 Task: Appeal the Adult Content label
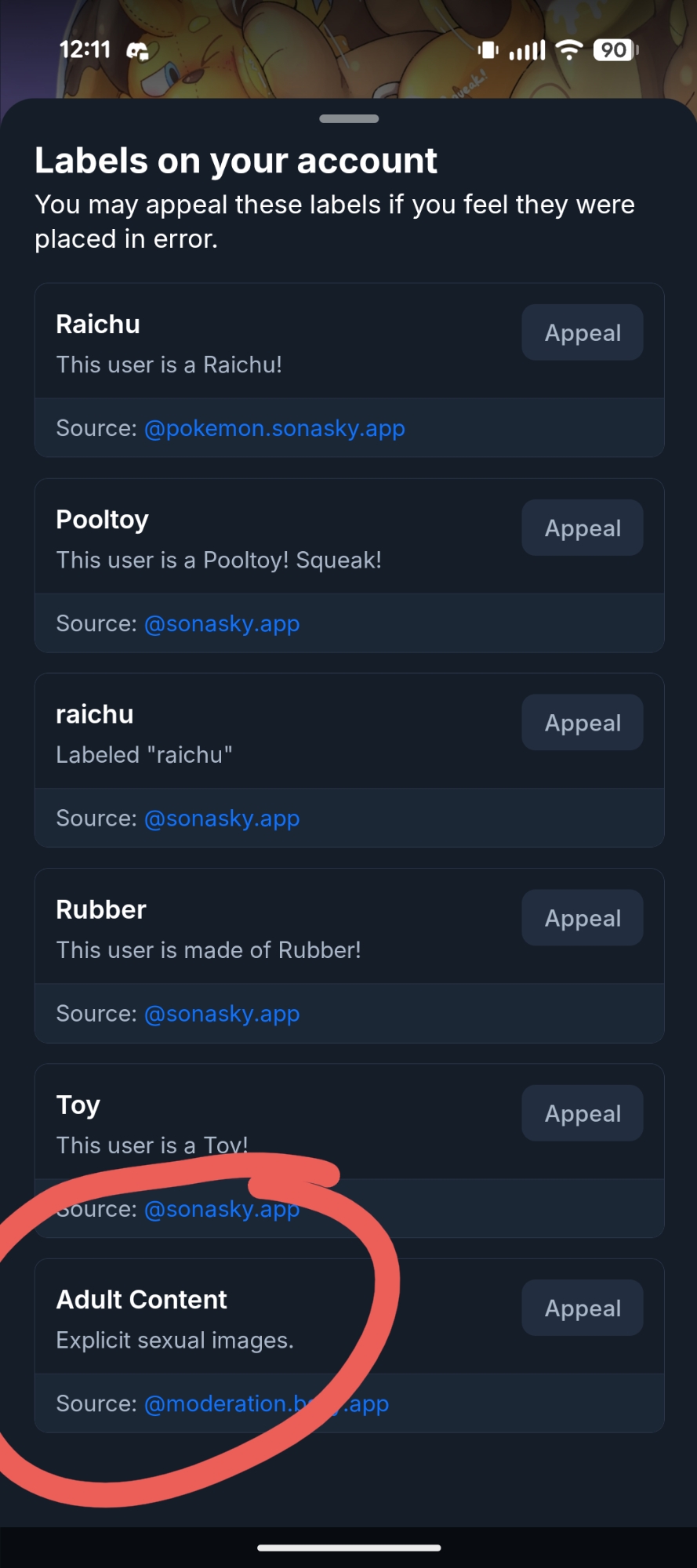(583, 1308)
